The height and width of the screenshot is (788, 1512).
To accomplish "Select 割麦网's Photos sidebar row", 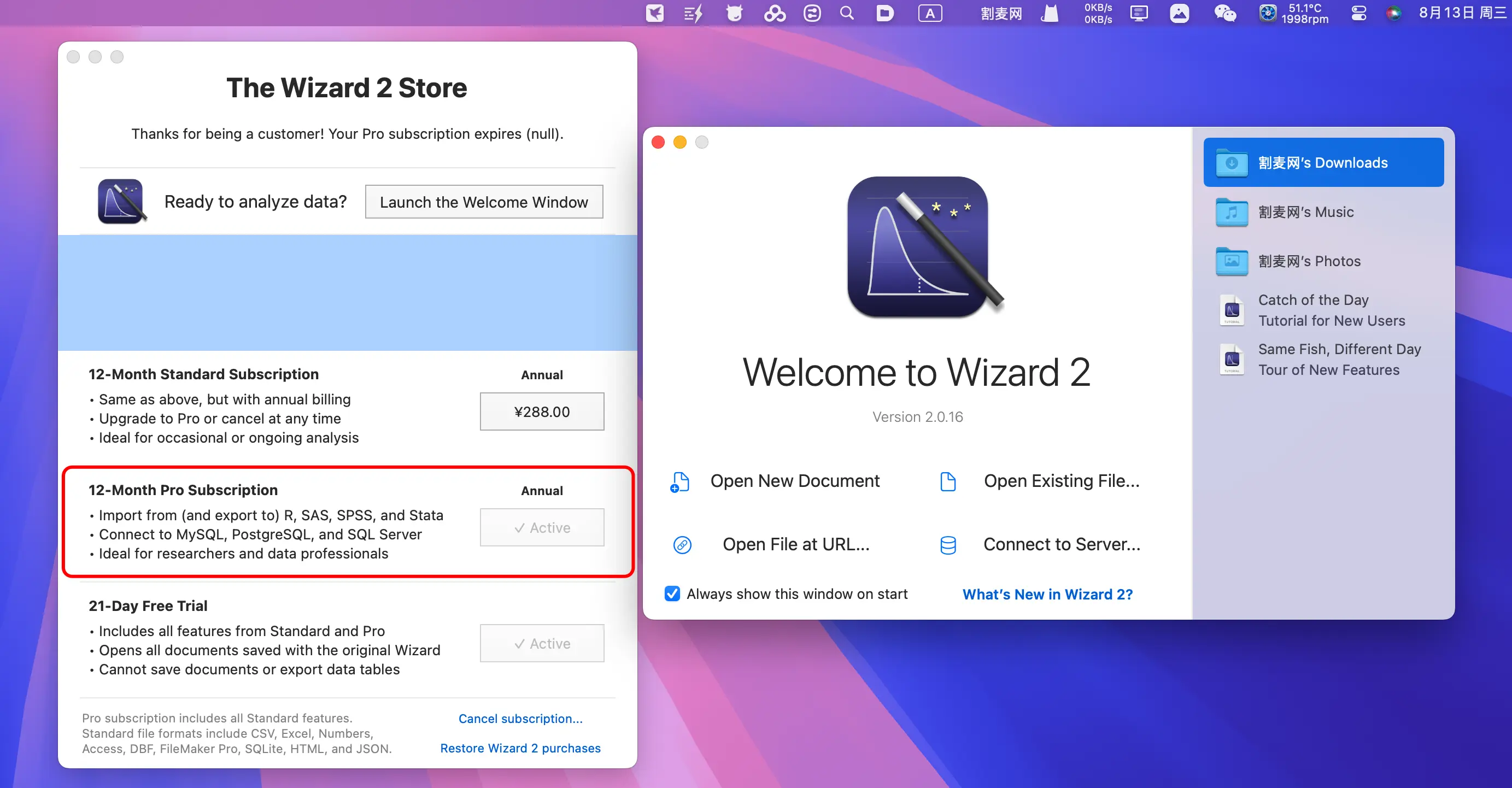I will pos(1323,261).
